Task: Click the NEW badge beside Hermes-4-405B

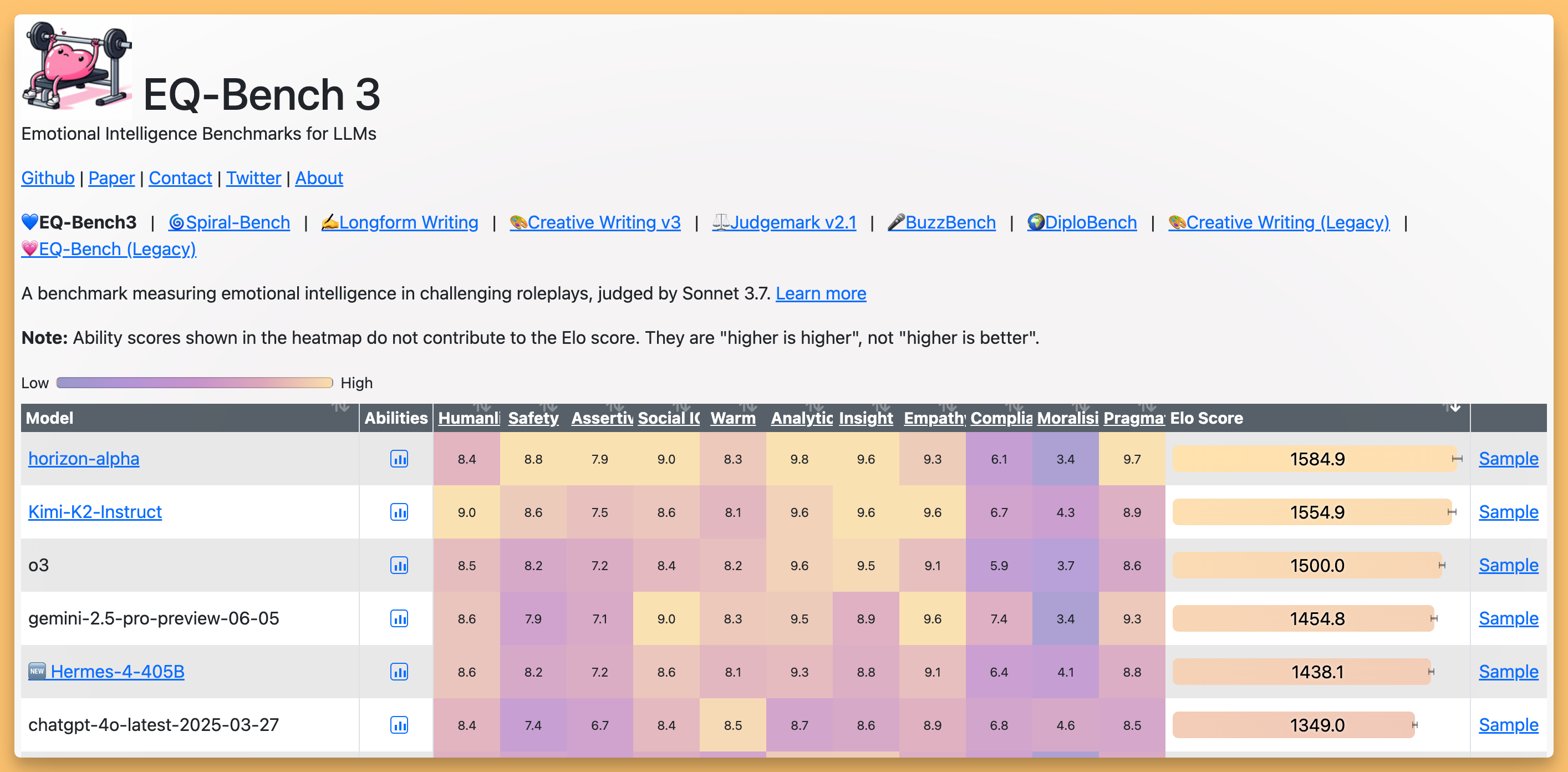Action: pyautogui.click(x=37, y=671)
